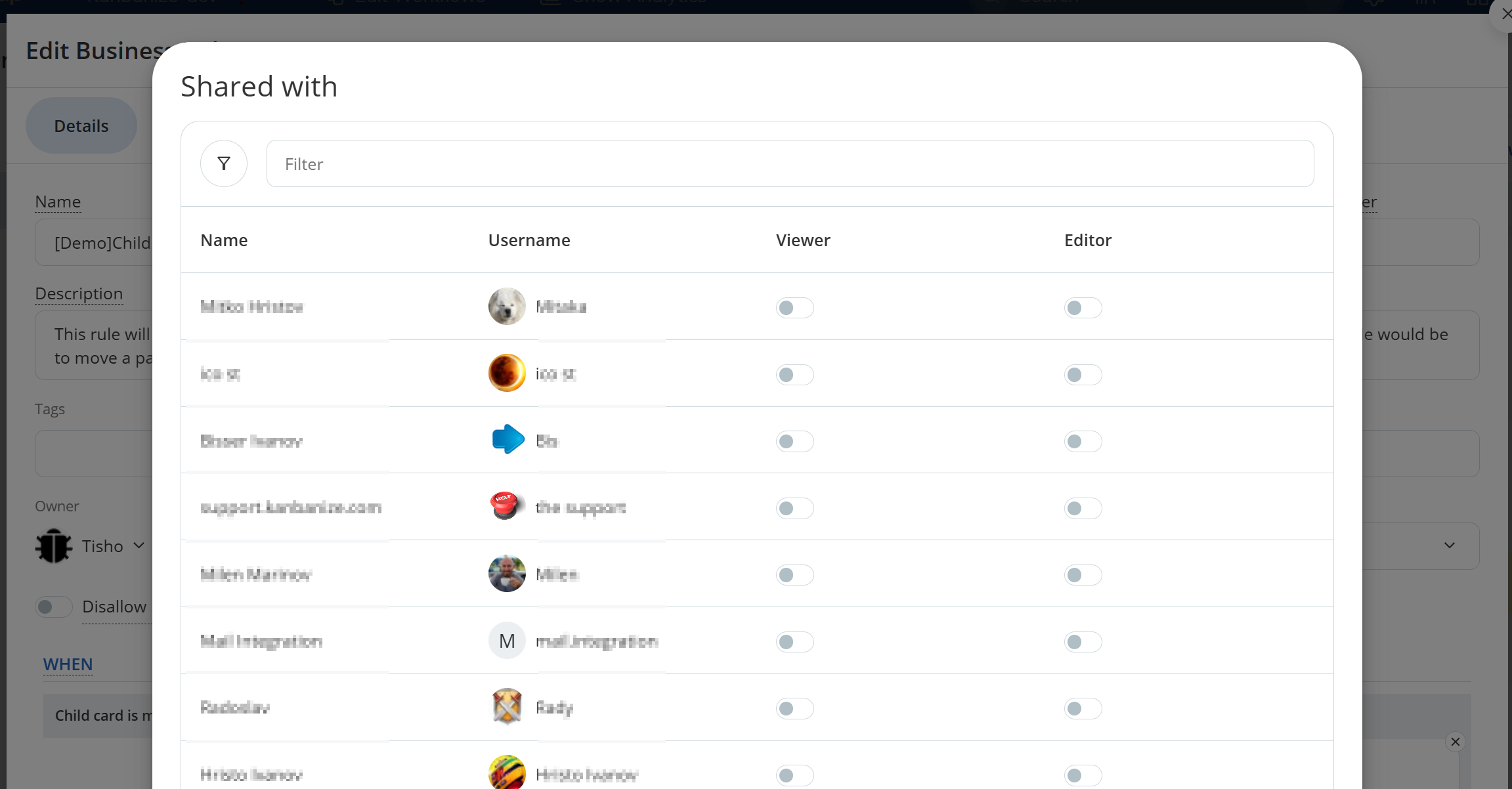Click the bug avatar next to Tisho
1512x789 pixels.
pos(53,545)
